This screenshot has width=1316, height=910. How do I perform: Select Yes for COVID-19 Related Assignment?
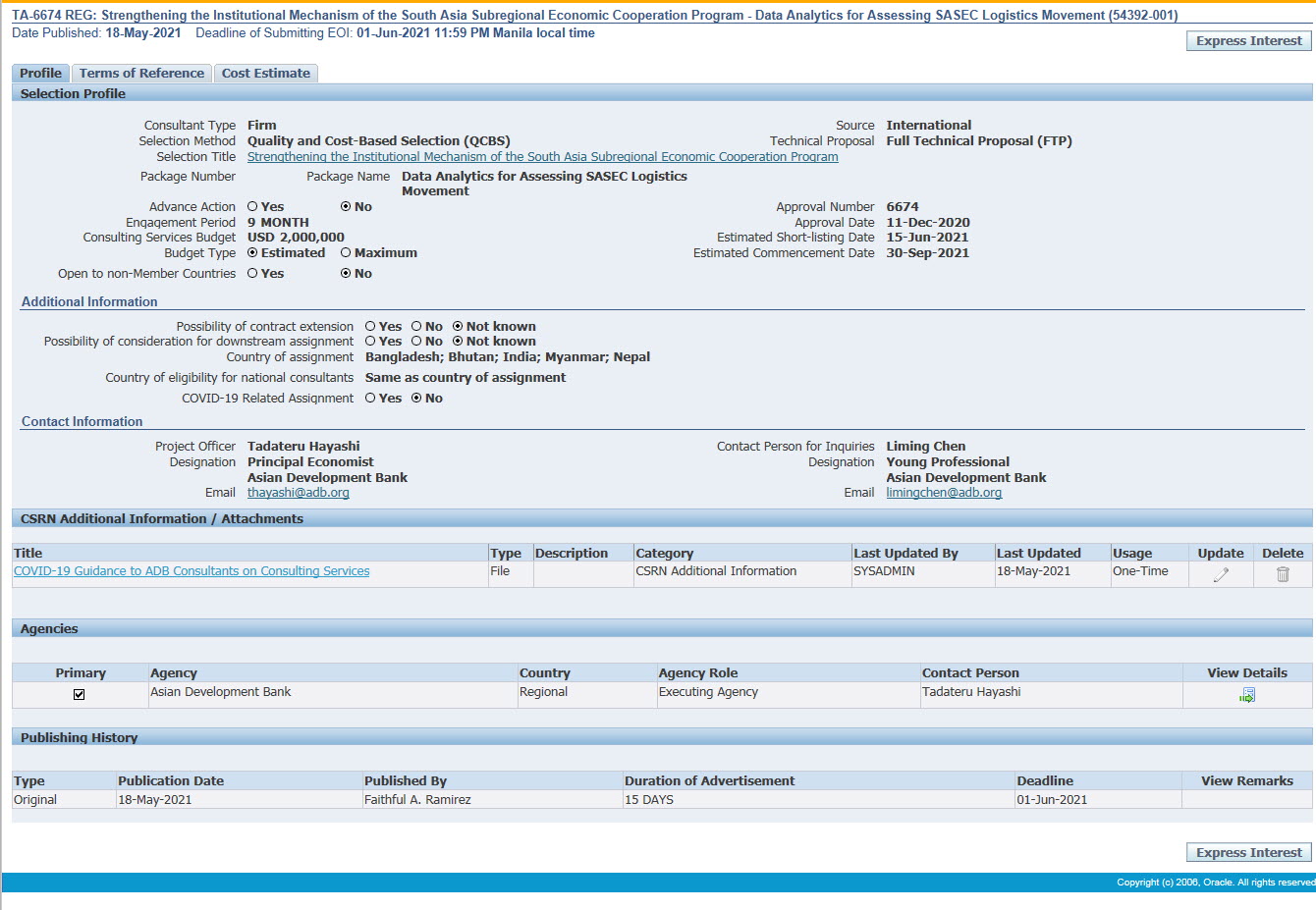pos(370,399)
